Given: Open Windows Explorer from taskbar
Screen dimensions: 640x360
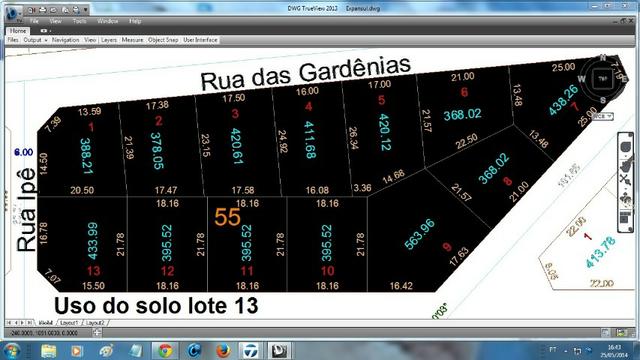Looking at the screenshot, I should pos(48,351).
